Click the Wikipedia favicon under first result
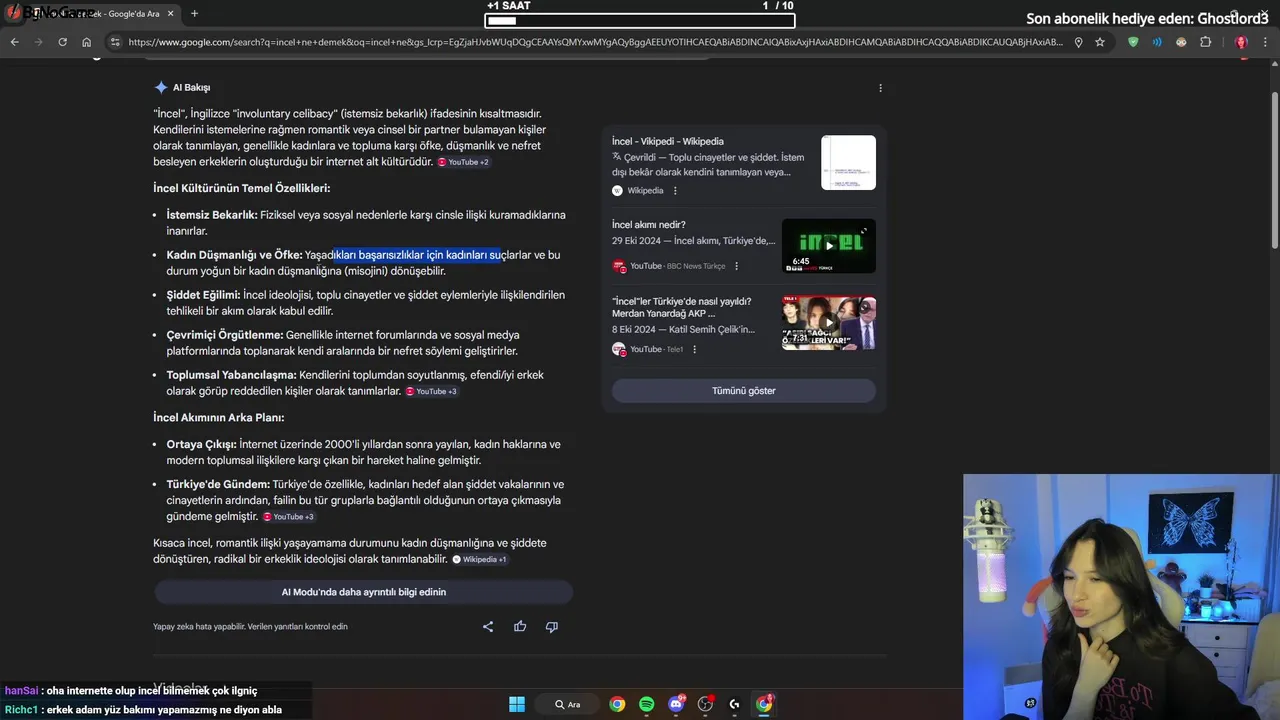The image size is (1280, 720). click(617, 191)
